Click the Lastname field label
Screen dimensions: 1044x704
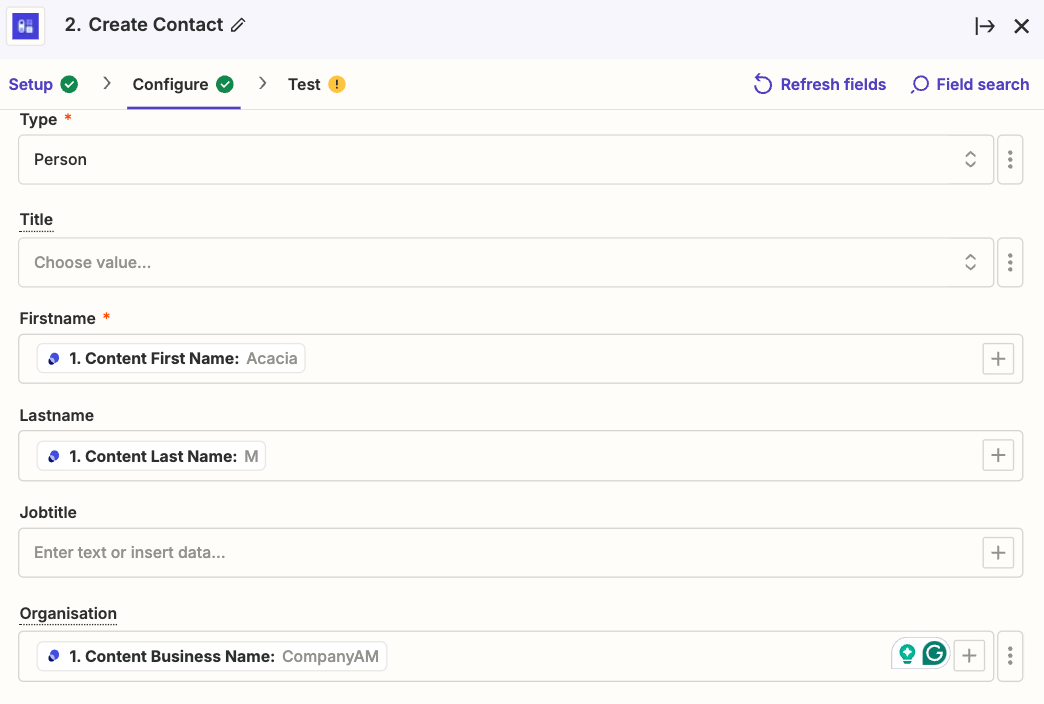point(57,416)
